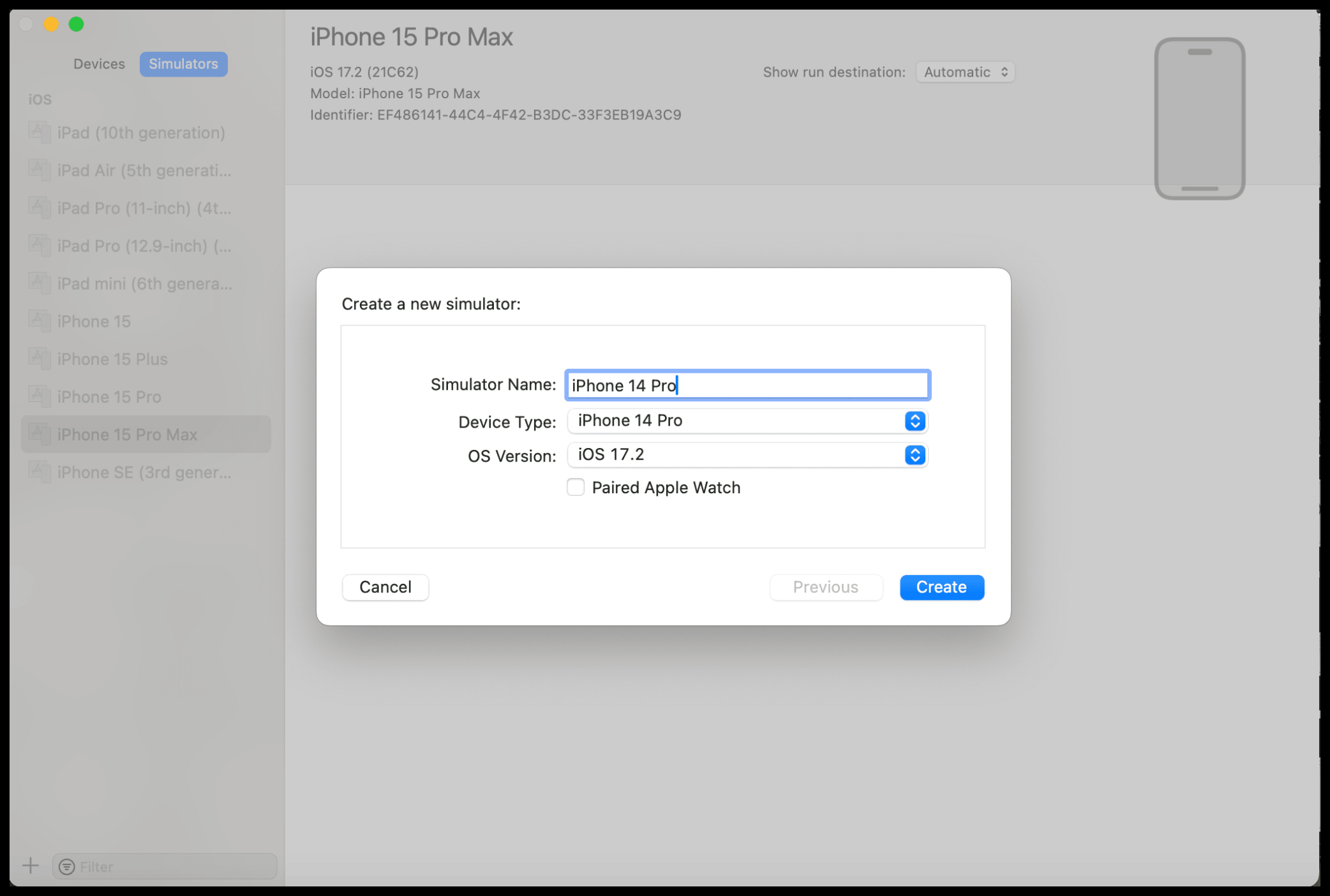This screenshot has height=896, width=1330.
Task: Click the iPhone device outline image
Action: (1200, 119)
